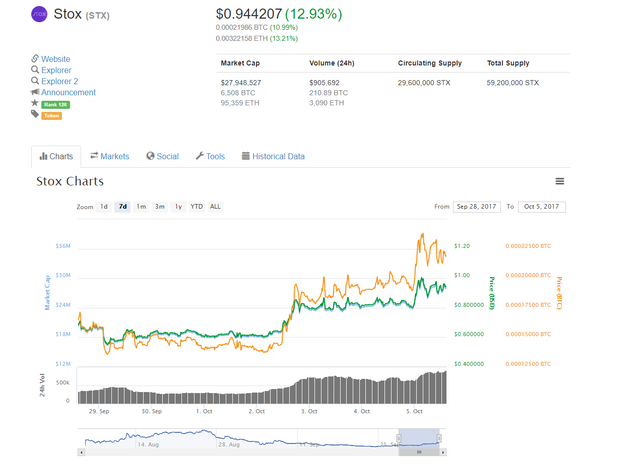The width and height of the screenshot is (640, 464).
Task: Click the left range handle on navigator
Action: click(399, 438)
